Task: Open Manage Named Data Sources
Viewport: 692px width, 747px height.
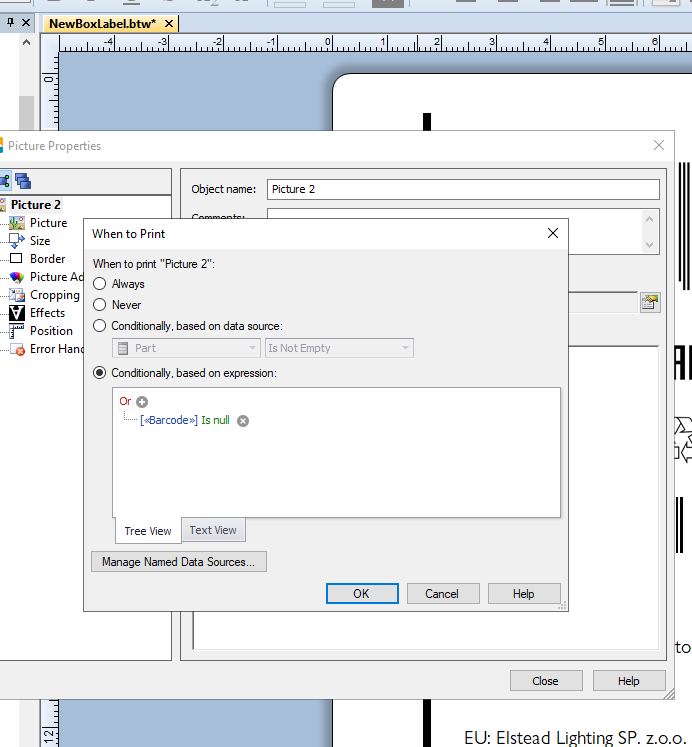Action: tap(179, 562)
